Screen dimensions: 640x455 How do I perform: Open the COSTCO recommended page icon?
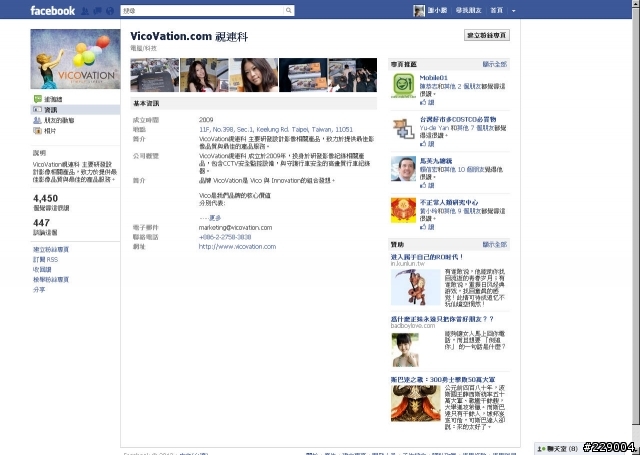(x=403, y=129)
